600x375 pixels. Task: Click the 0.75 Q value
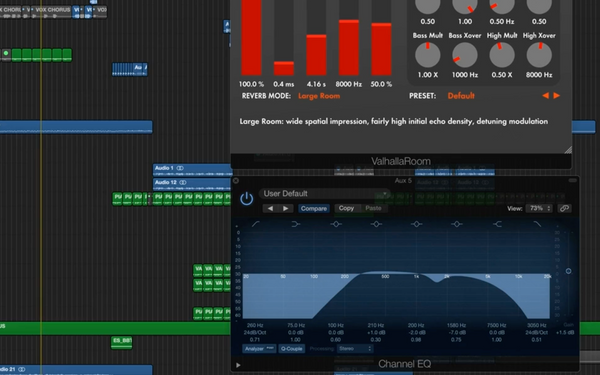(x=456, y=339)
